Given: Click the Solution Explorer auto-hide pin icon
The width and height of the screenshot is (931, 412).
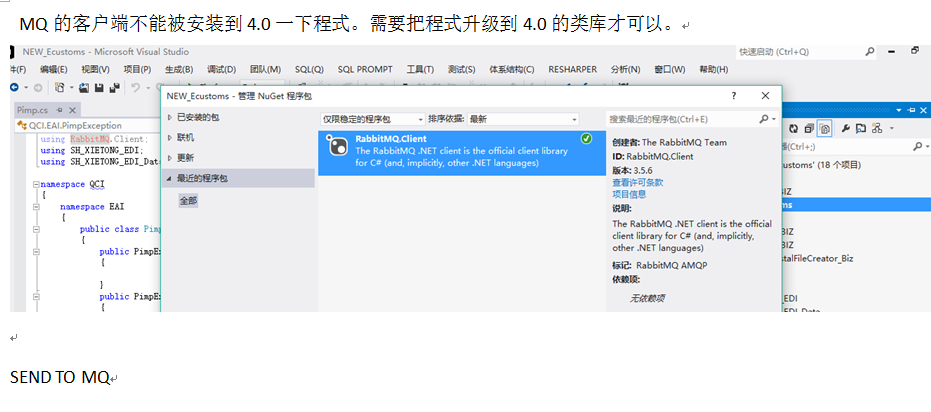Looking at the screenshot, I should coord(911,110).
